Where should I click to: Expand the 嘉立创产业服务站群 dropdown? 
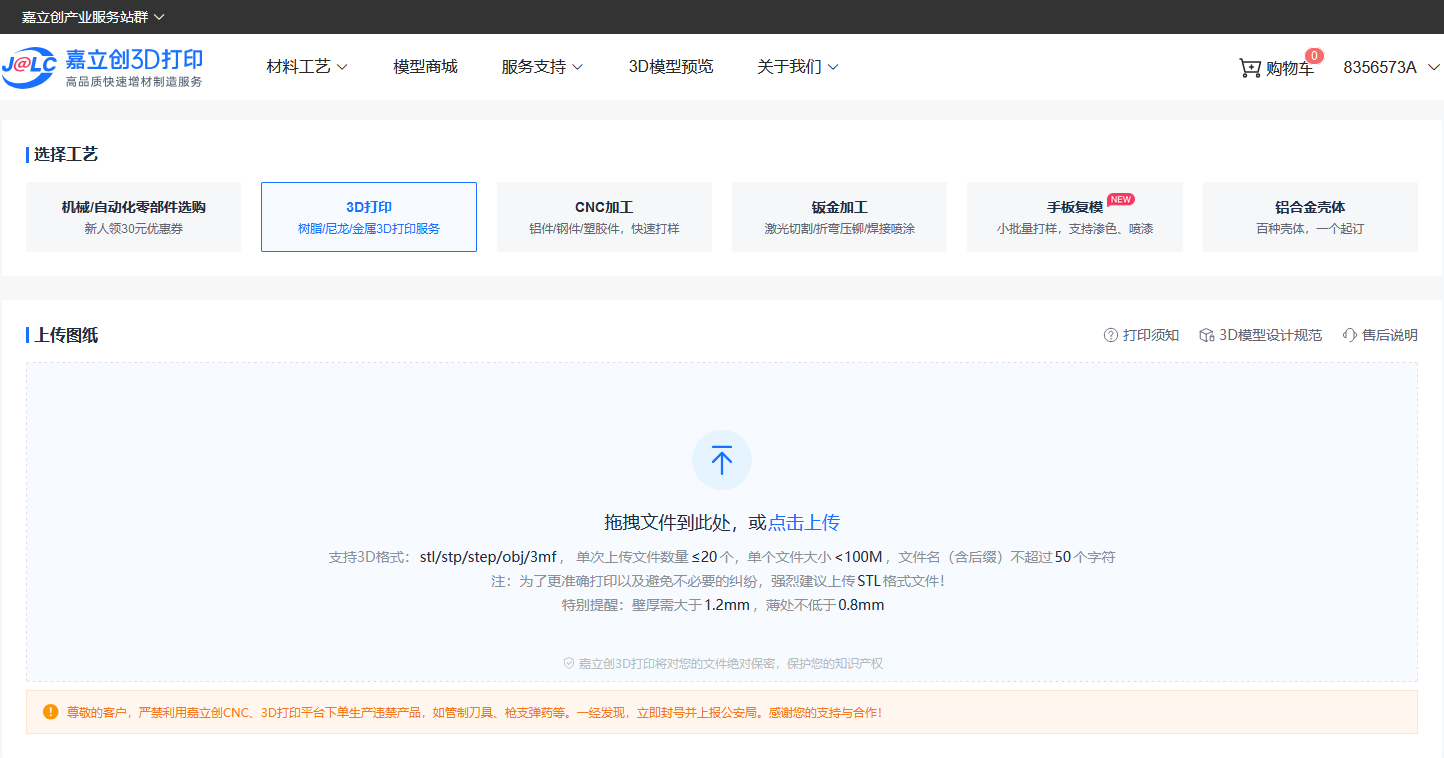(x=93, y=17)
